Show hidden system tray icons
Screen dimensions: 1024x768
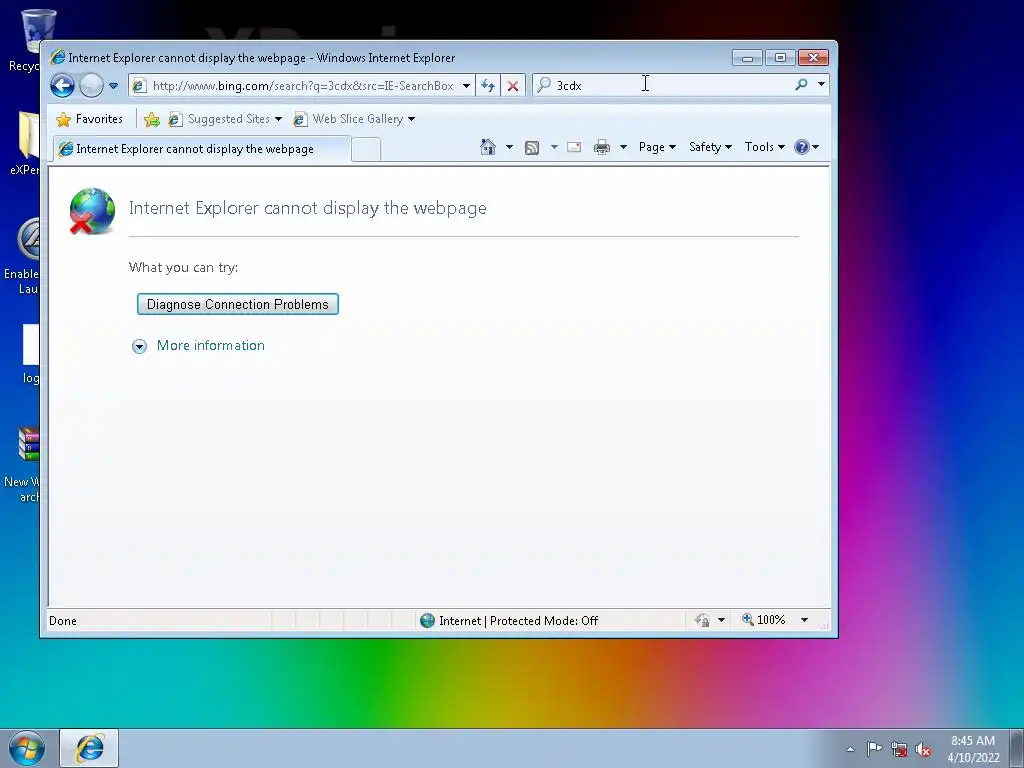(x=850, y=749)
